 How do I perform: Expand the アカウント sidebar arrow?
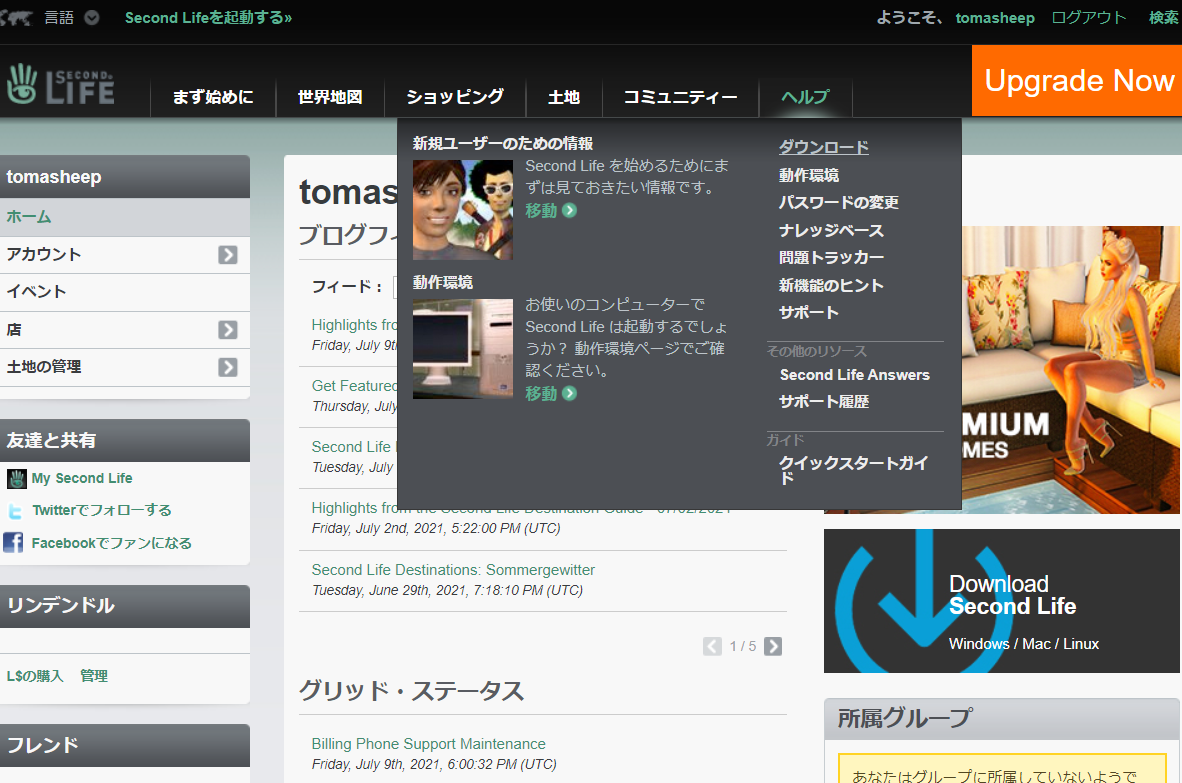pyautogui.click(x=228, y=255)
